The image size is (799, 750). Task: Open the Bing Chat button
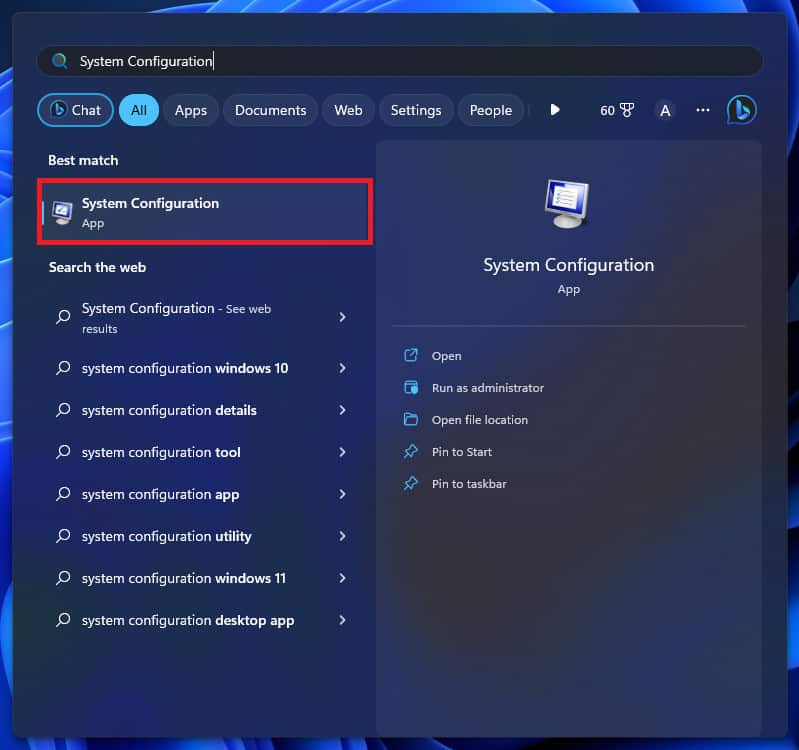coord(76,110)
